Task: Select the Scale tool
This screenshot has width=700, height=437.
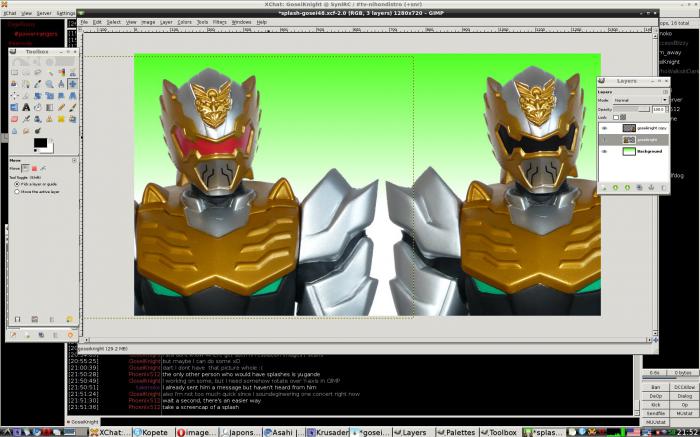Action: click(50, 96)
